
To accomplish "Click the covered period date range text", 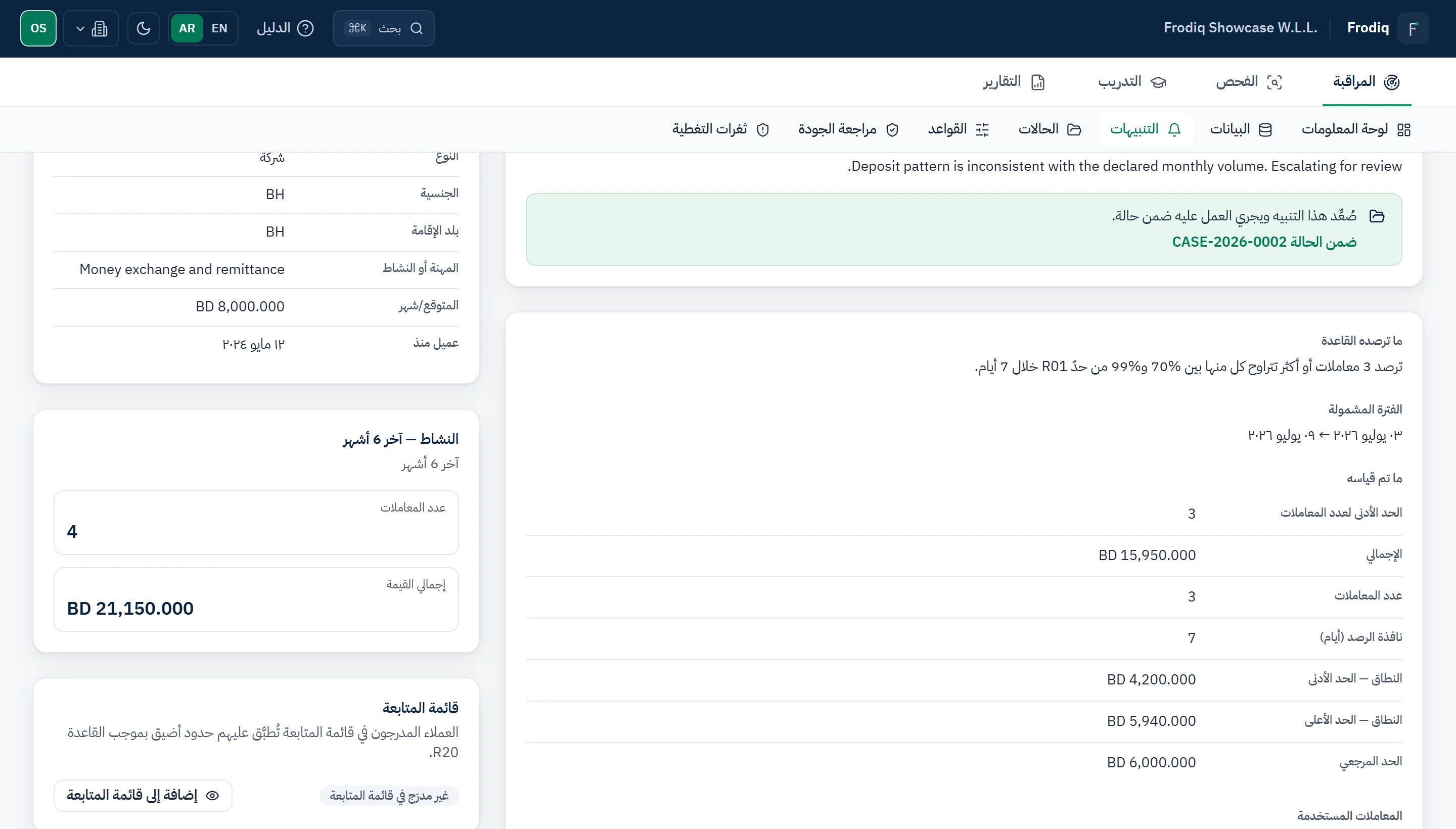I will (1325, 435).
